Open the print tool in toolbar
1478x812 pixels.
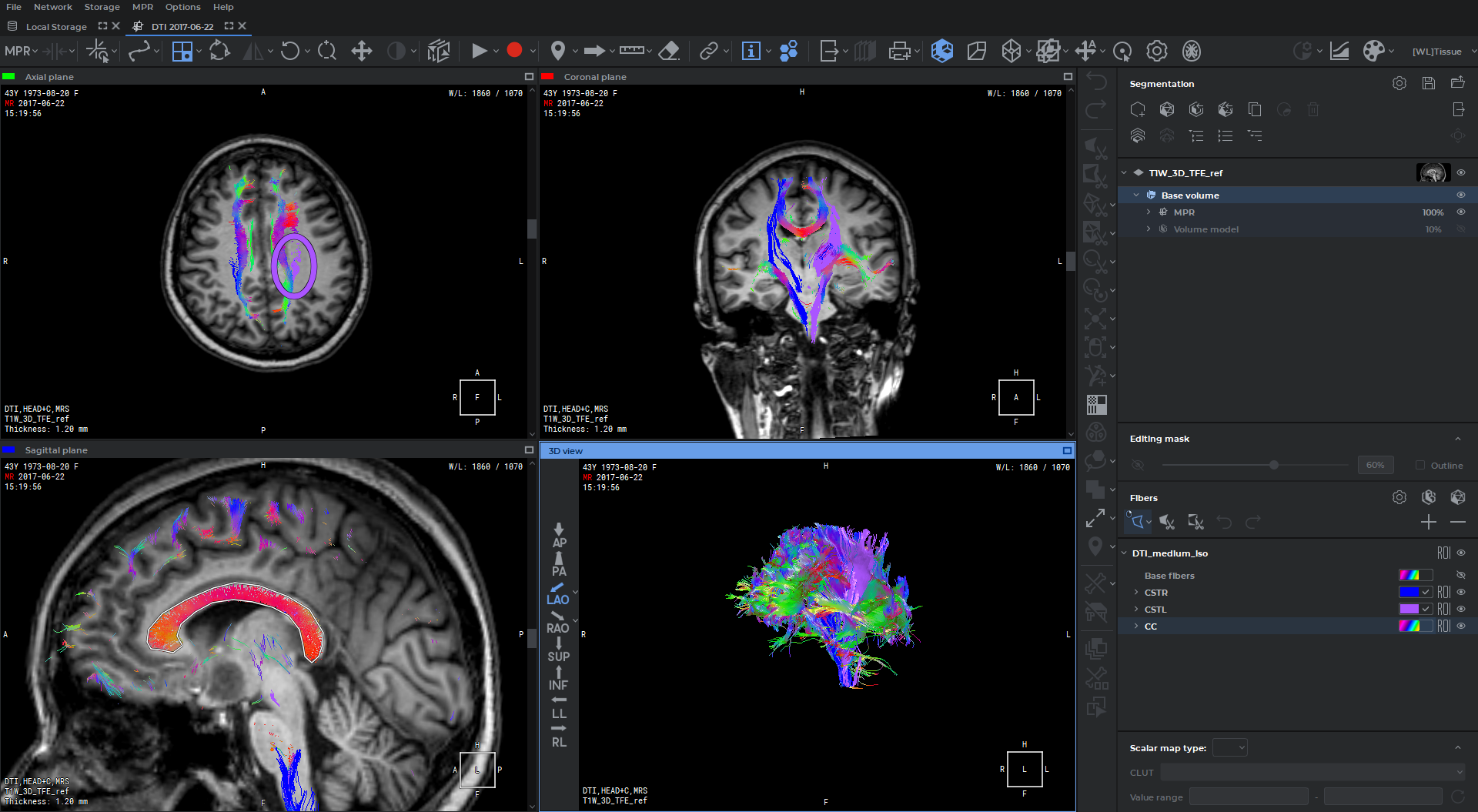(x=898, y=51)
